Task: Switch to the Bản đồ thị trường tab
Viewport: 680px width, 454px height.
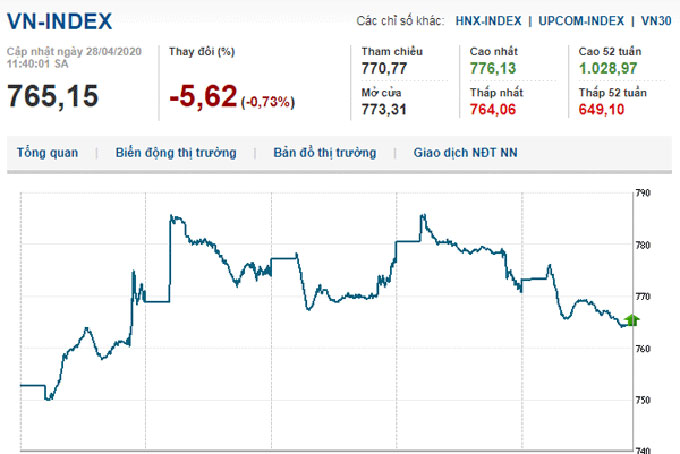Action: pyautogui.click(x=325, y=153)
